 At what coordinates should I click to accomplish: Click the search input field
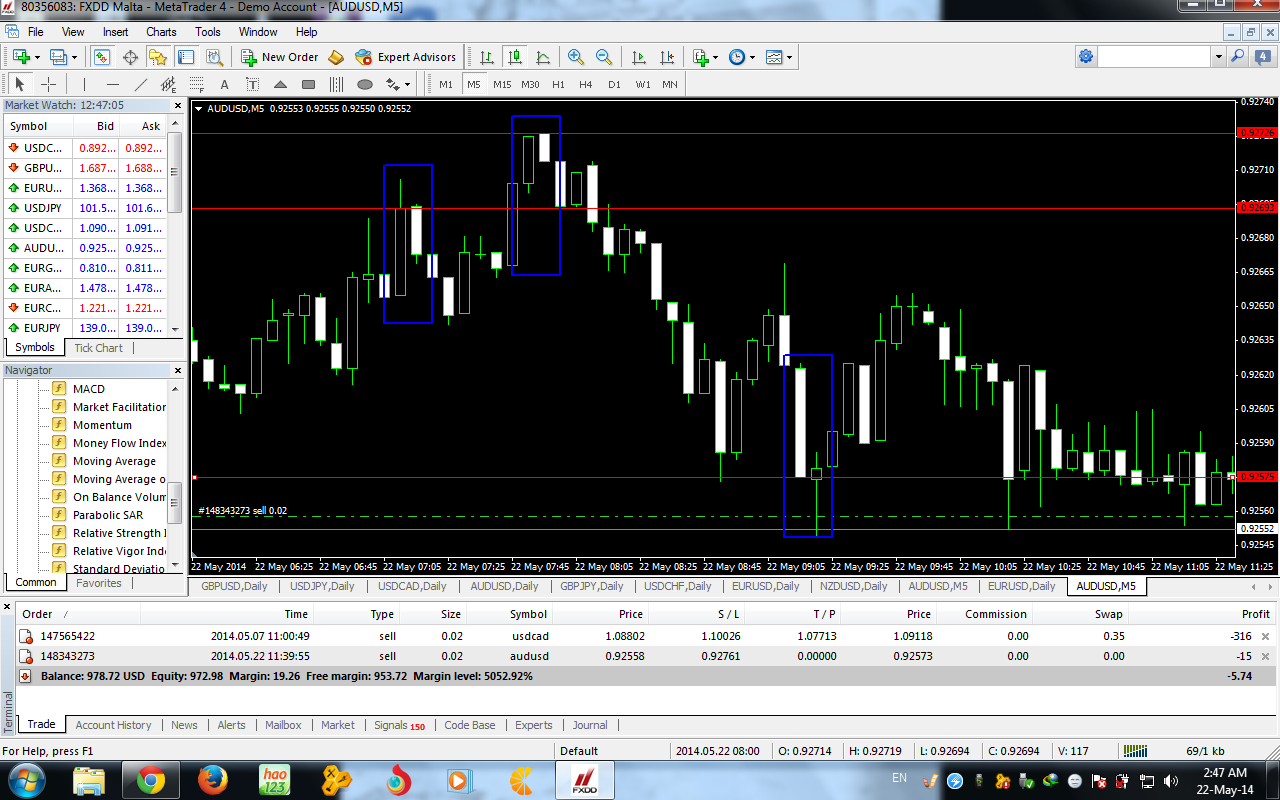pos(1154,57)
